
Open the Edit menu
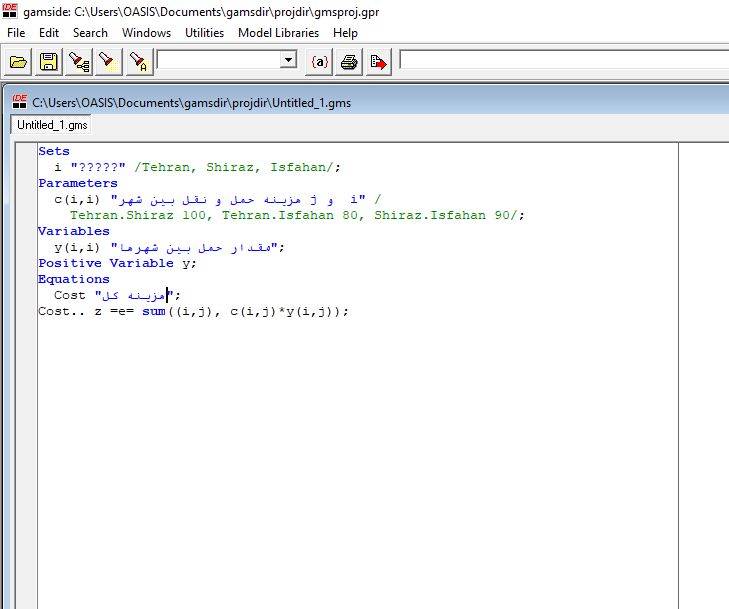(49, 33)
